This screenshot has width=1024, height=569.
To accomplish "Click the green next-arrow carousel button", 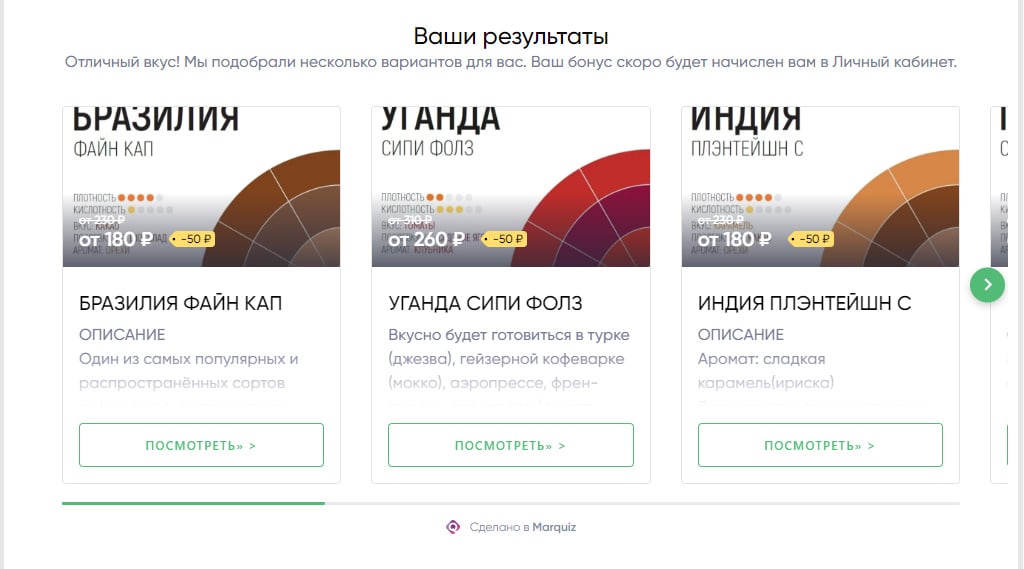I will [x=987, y=285].
